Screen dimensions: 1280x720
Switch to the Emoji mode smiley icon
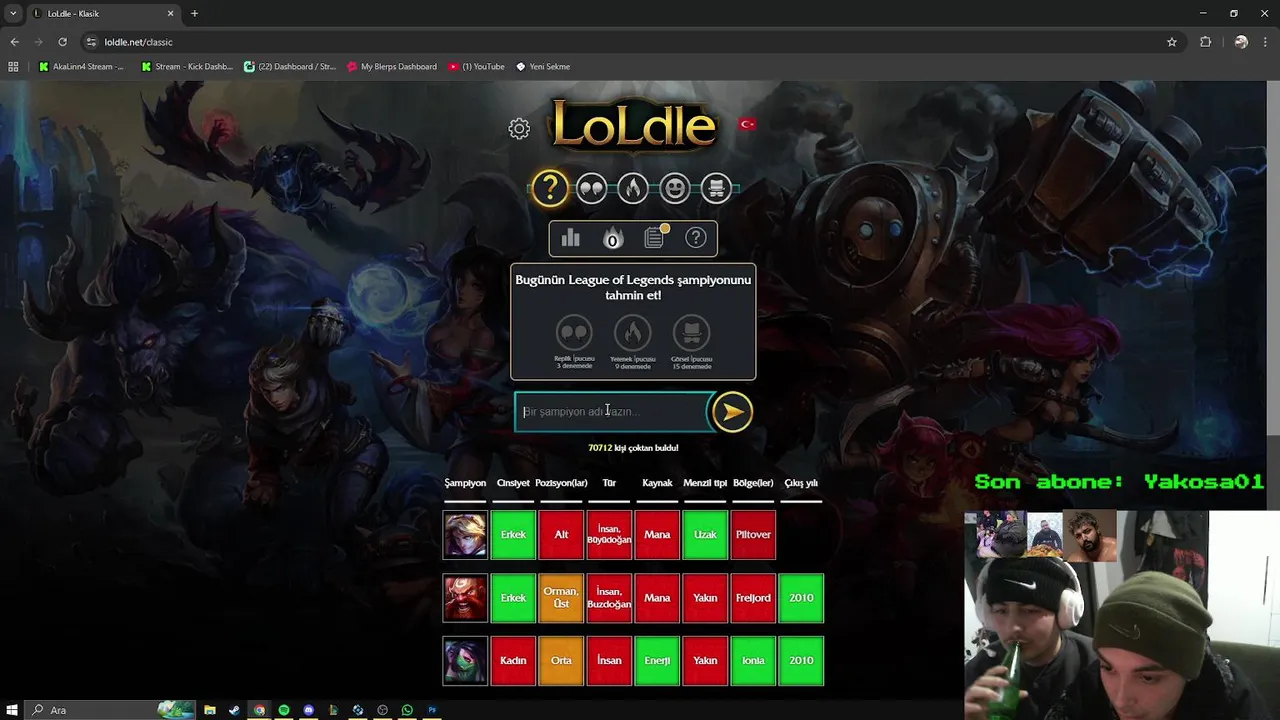675,187
